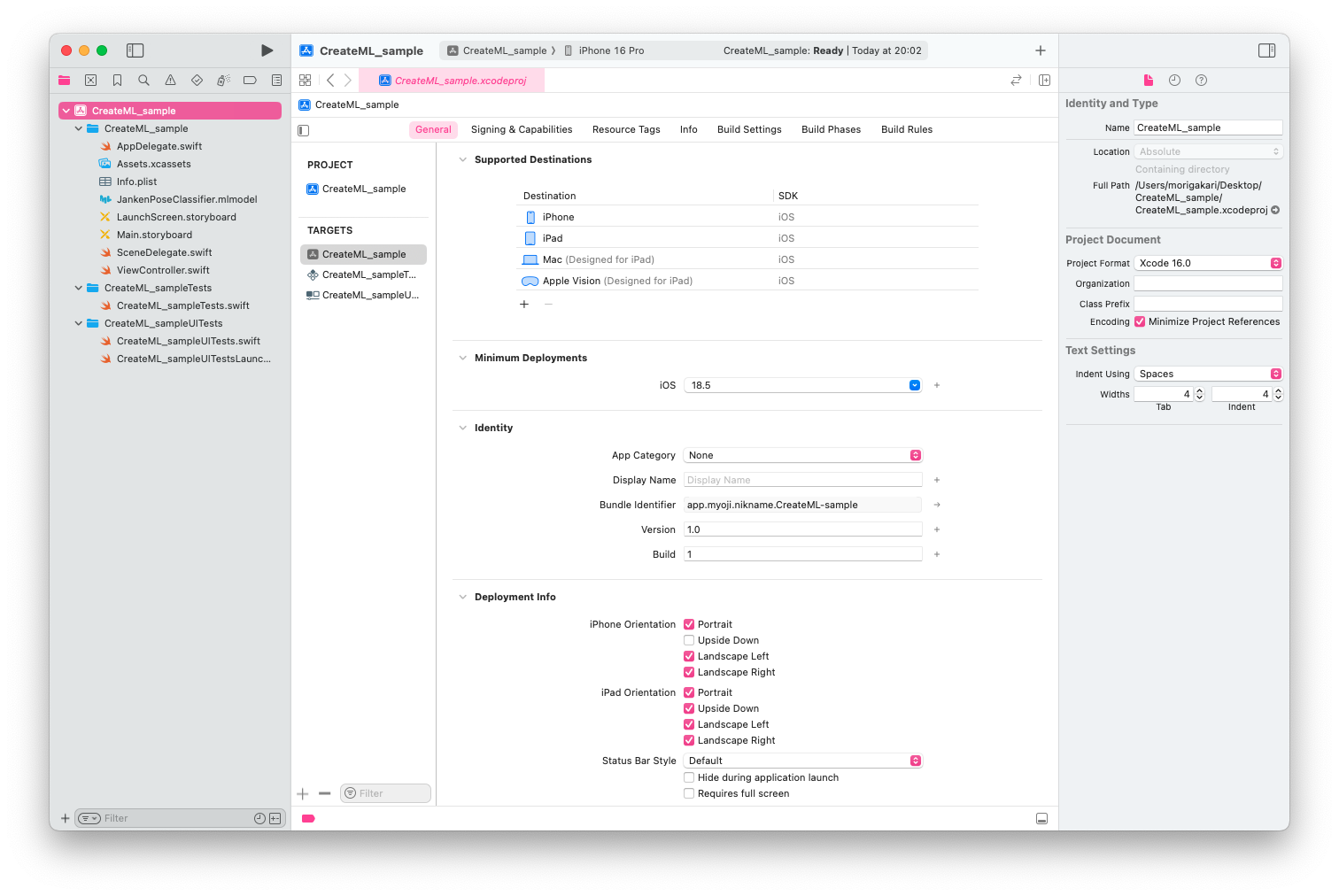Viewport: 1339px width, 896px height.
Task: Open the Project navigator folder icon
Action: (64, 81)
